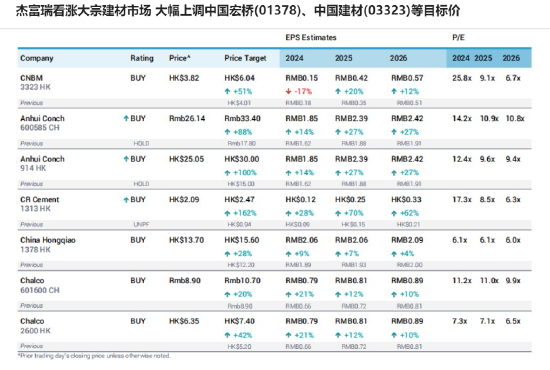
Task: Click the 2026 P/E column header
Action: [511, 58]
